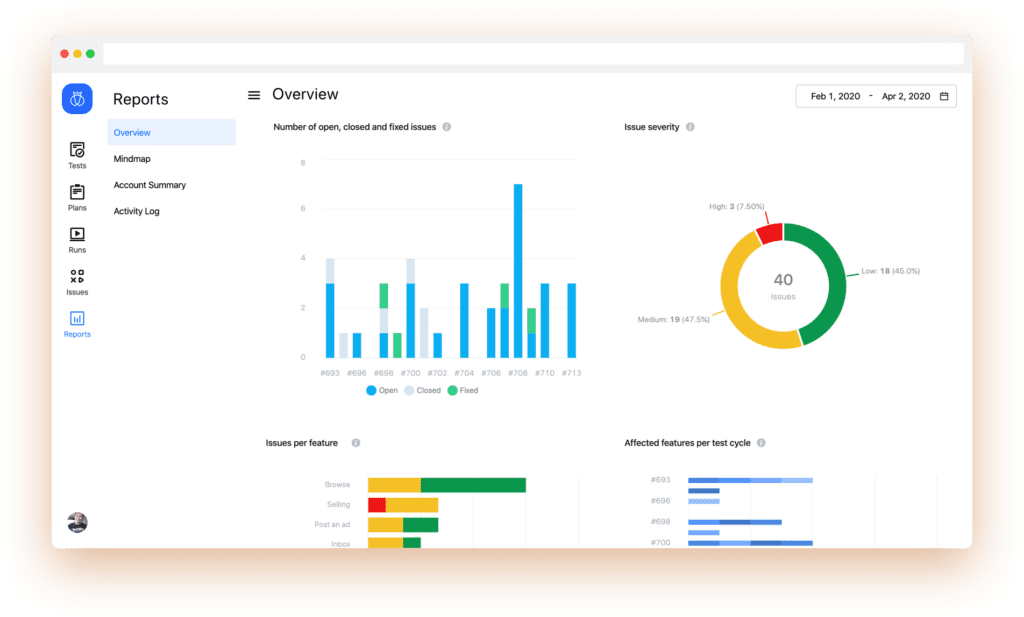Toggle the Closed series in the chart legend

click(x=423, y=390)
